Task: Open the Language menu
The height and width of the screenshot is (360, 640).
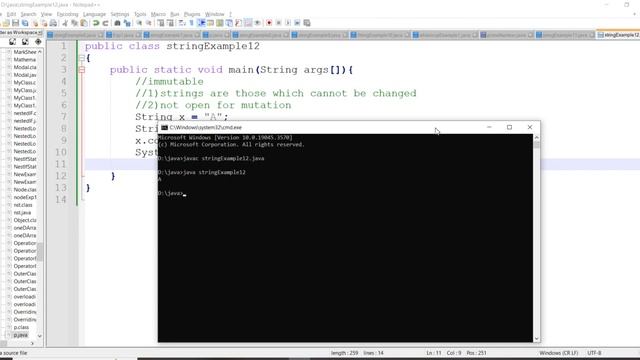Action: 94,14
